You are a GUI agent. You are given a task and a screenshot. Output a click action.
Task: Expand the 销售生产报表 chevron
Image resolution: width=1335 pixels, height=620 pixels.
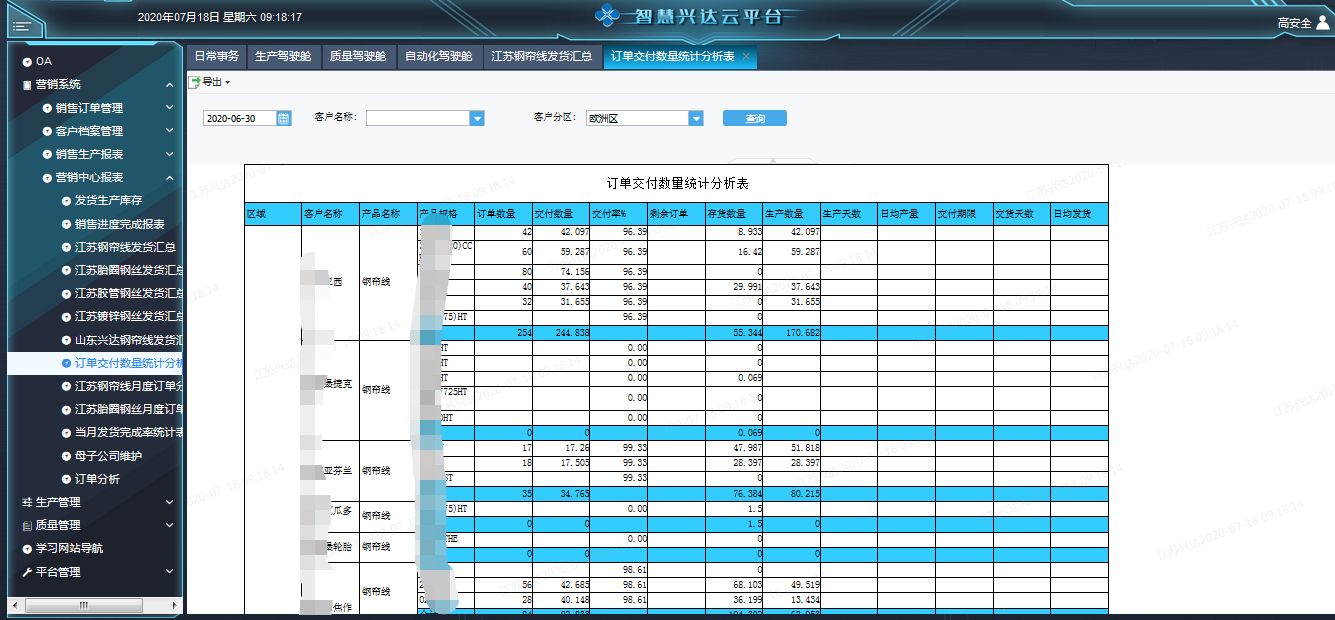pyautogui.click(x=170, y=154)
